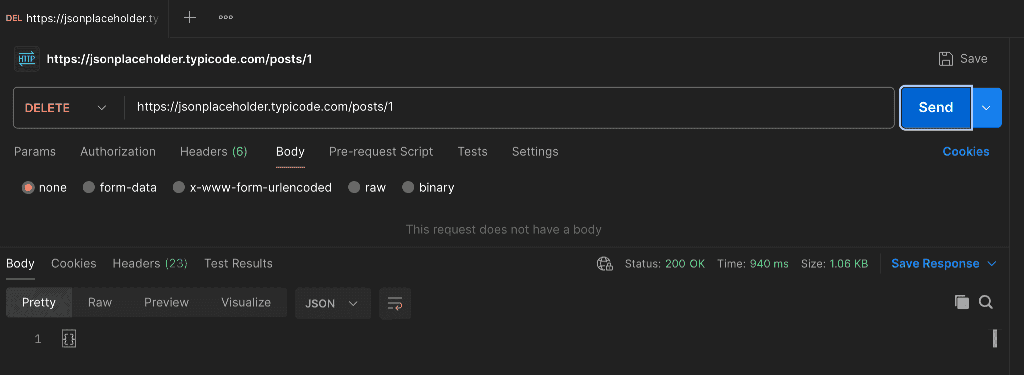Click the response pane vertical scrollbar
Image resolution: width=1024 pixels, height=375 pixels.
point(995,338)
